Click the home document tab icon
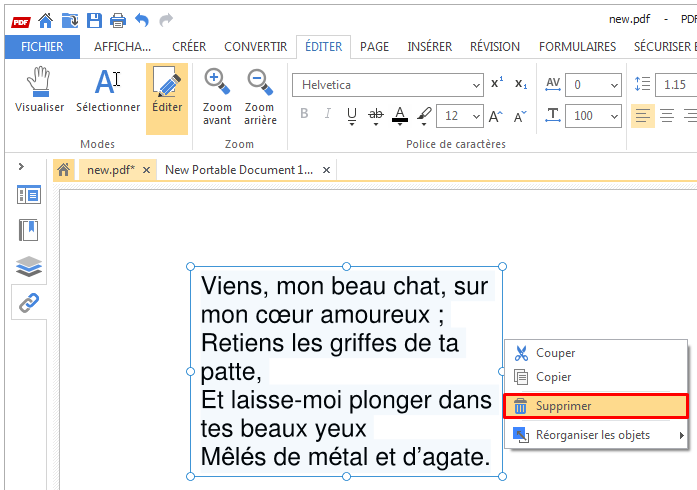This screenshot has width=697, height=490. coord(64,169)
